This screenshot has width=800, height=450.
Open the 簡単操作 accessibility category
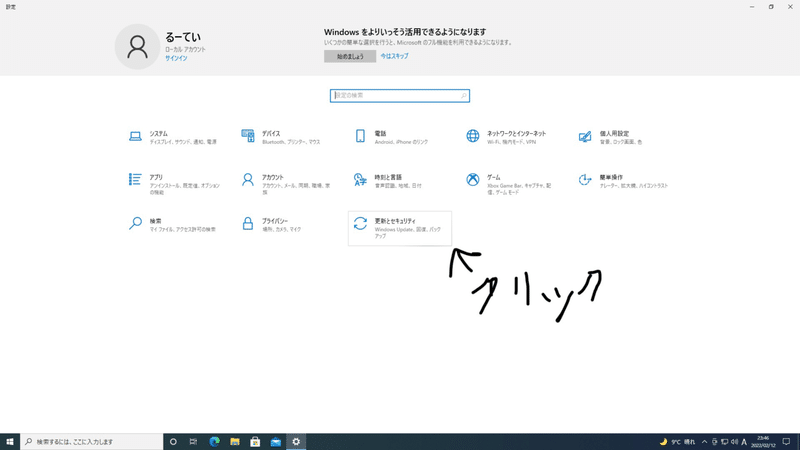[624, 182]
